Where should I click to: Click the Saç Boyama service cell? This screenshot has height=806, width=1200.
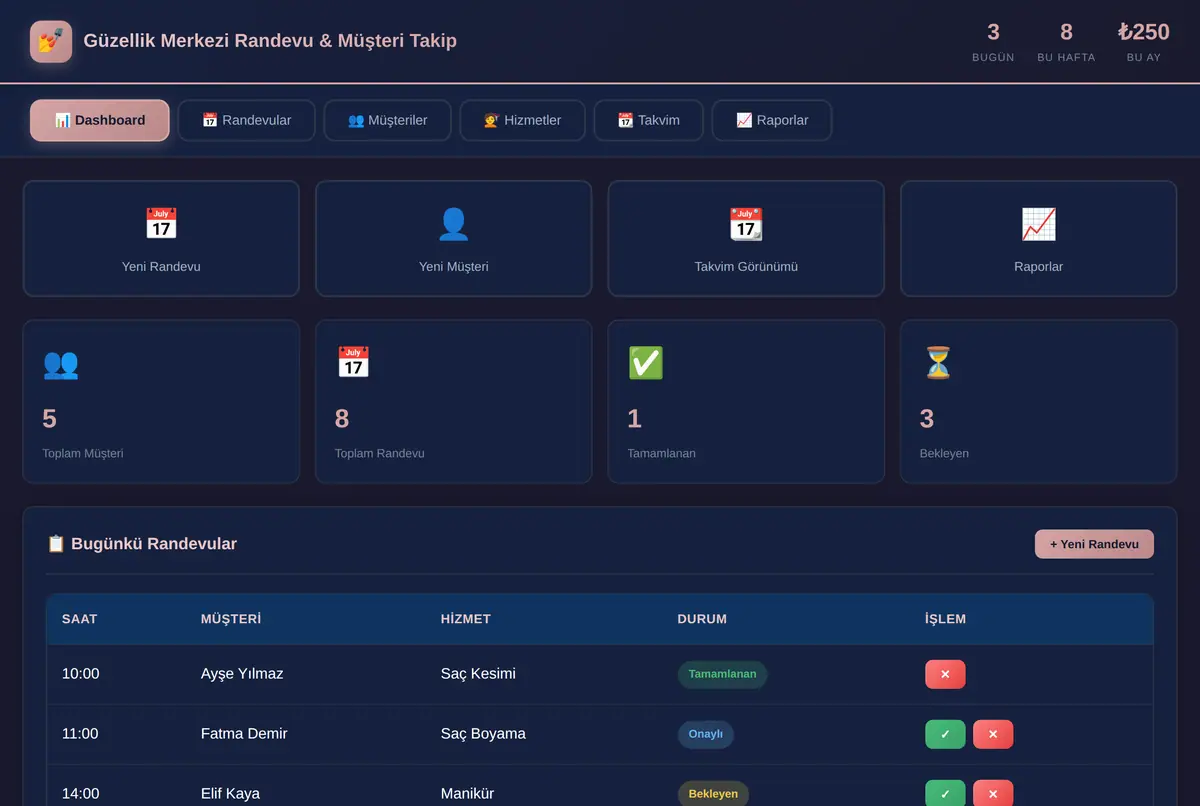click(483, 734)
